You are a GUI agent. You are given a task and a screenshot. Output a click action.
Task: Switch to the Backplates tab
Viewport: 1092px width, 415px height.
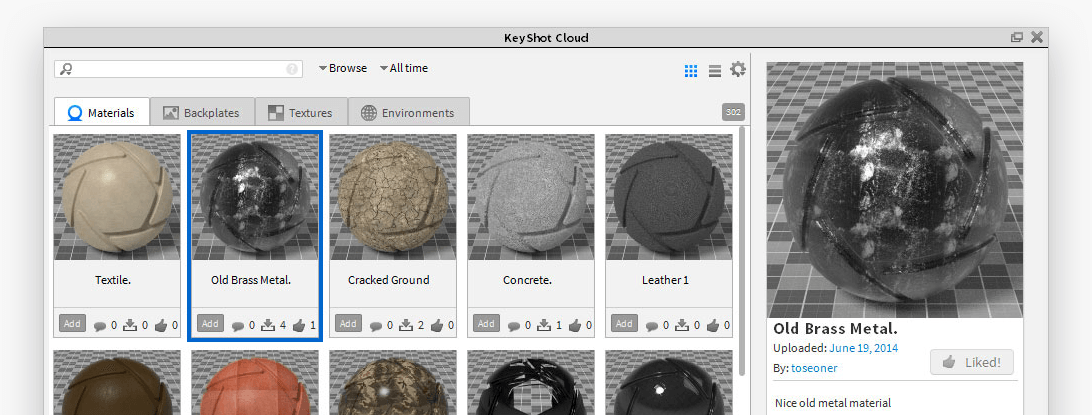pos(202,112)
